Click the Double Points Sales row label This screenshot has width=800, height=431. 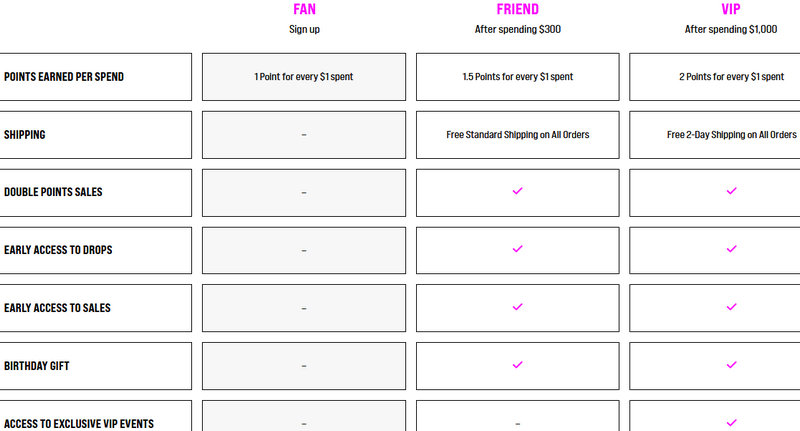[x=51, y=192]
